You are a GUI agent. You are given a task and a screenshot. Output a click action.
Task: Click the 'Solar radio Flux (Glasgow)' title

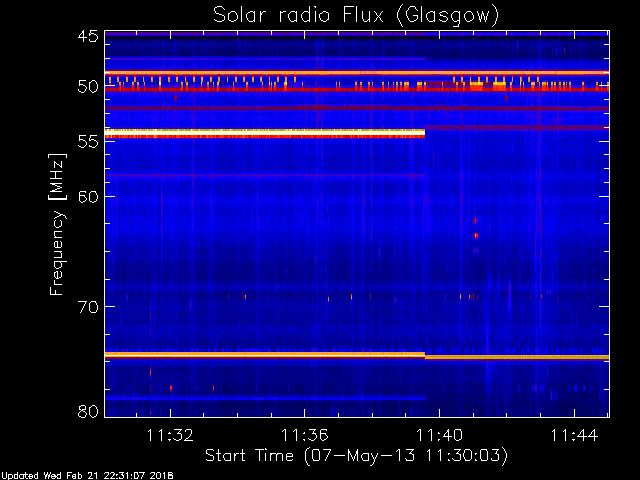click(x=356, y=16)
